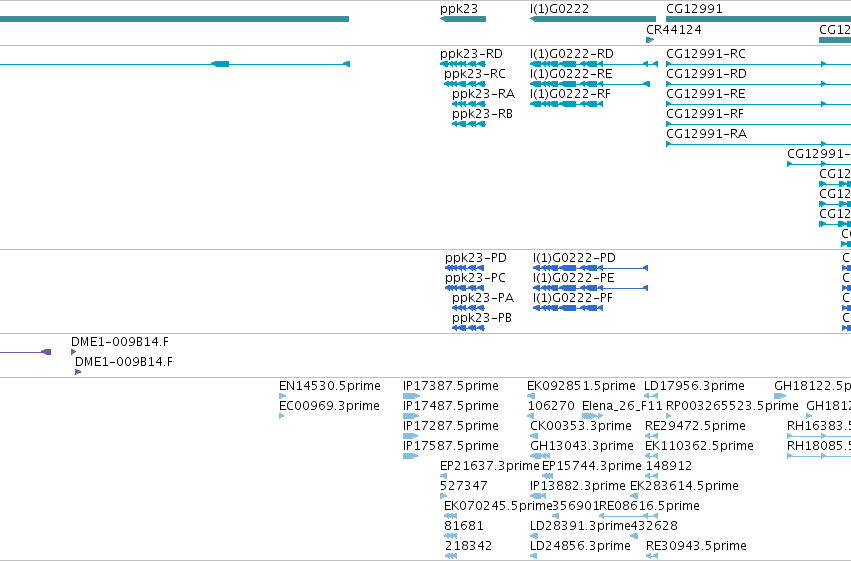This screenshot has height=561, width=851.
Task: Click the purple feature line at far left
Action: point(25,352)
